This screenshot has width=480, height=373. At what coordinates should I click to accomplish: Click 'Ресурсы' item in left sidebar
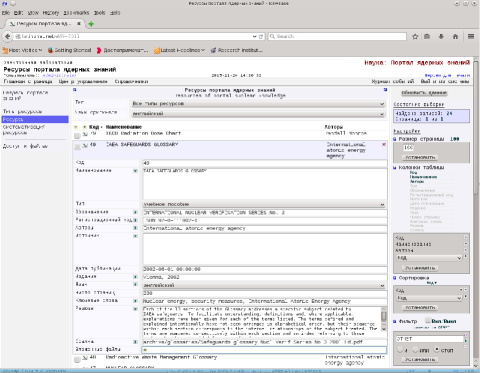(35, 119)
